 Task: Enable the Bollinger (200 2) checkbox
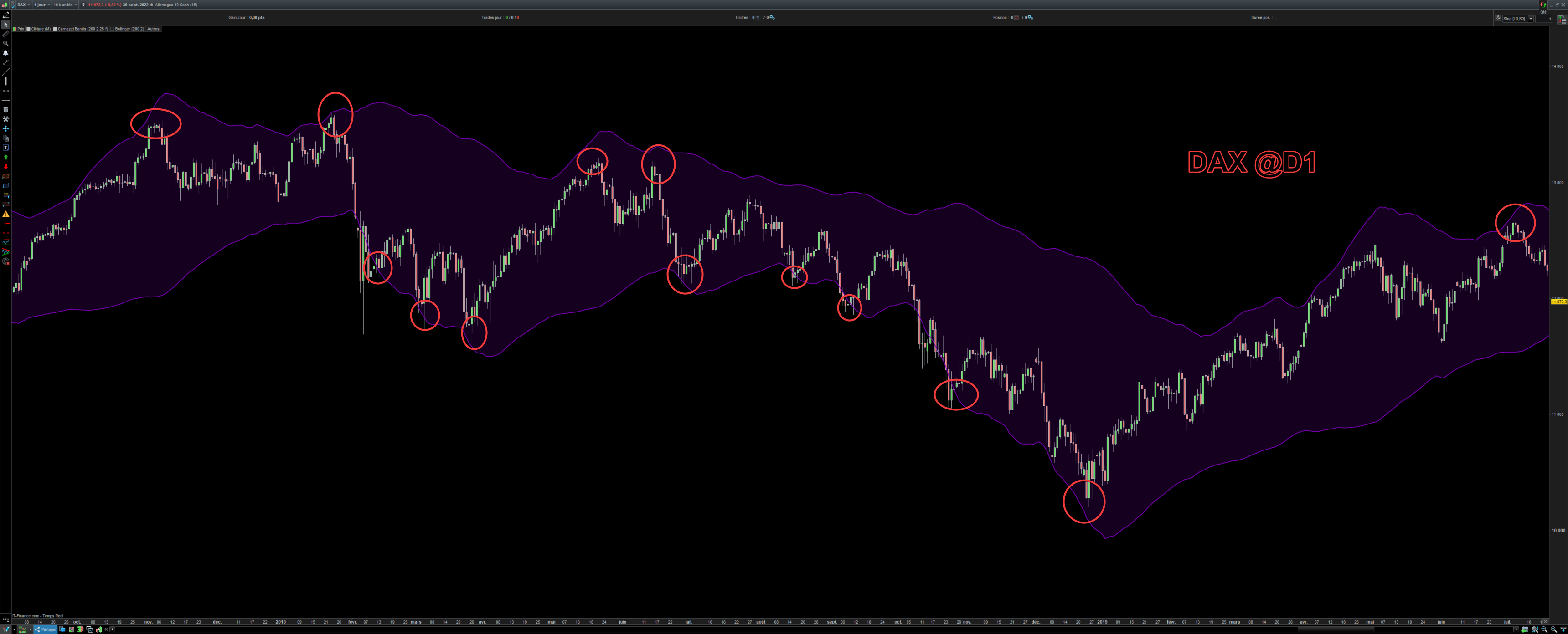point(112,29)
